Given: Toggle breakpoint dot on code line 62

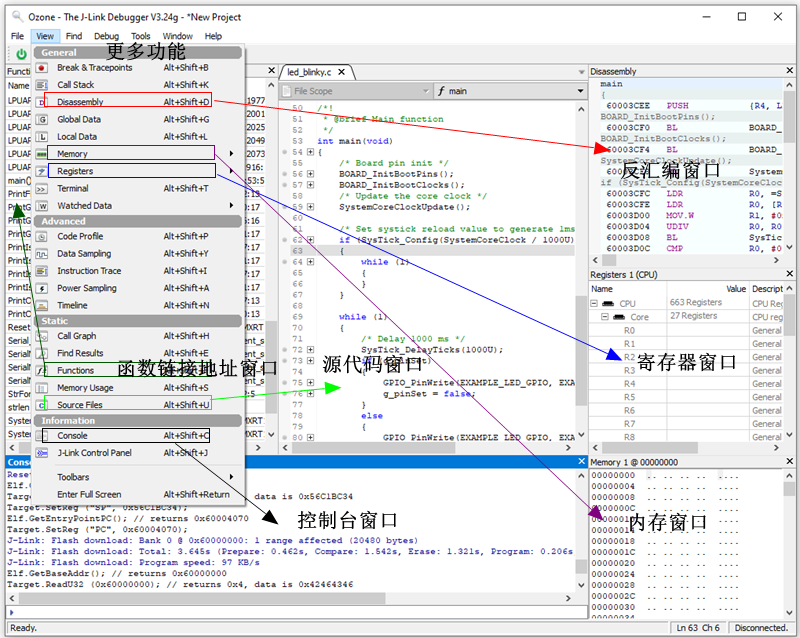Looking at the screenshot, I should pyautogui.click(x=285, y=240).
